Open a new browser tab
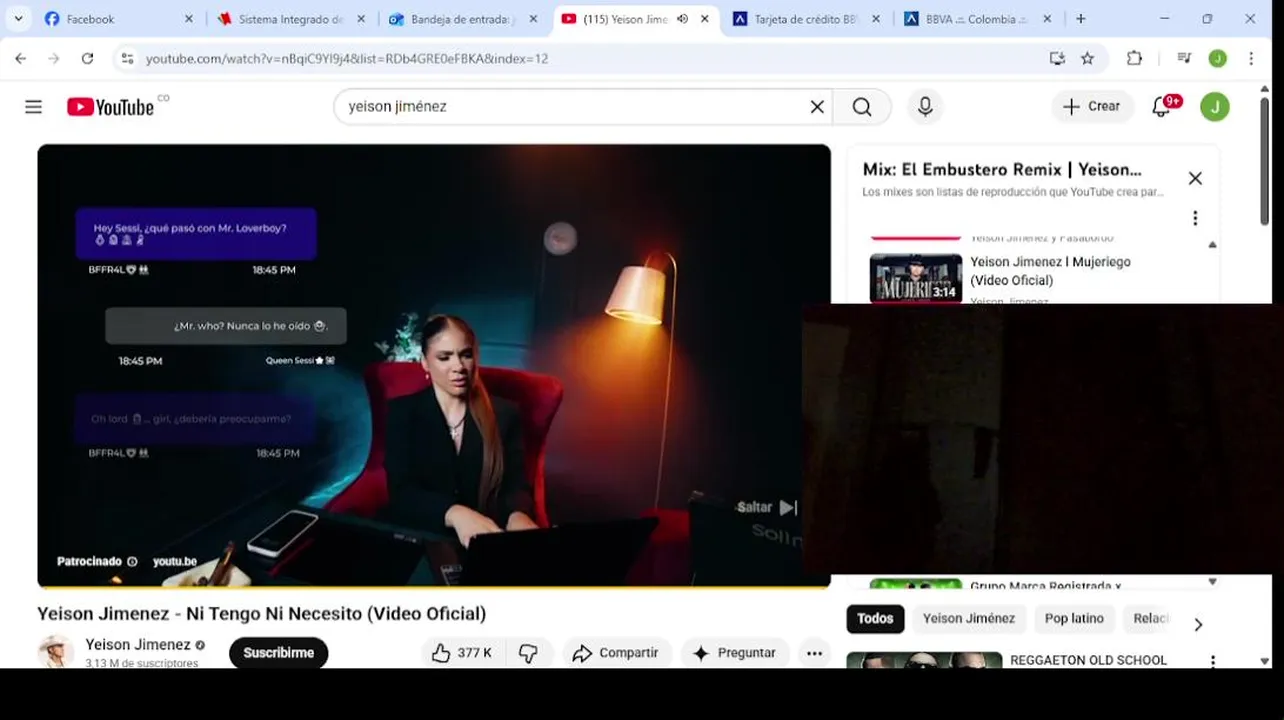Image resolution: width=1284 pixels, height=720 pixels. [x=1080, y=19]
